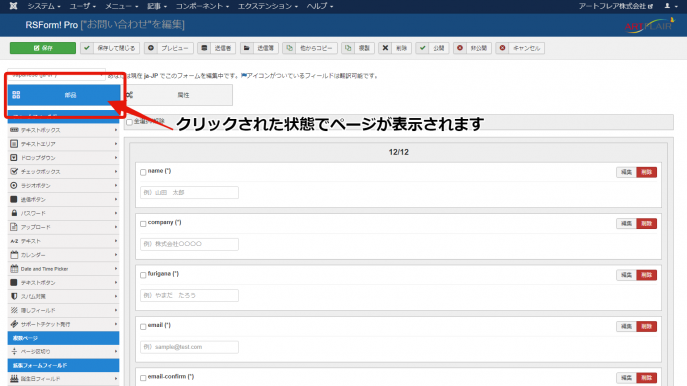This screenshot has width=687, height=386.
Task: Open the エクステンション dropdown menu
Action: (268, 6)
